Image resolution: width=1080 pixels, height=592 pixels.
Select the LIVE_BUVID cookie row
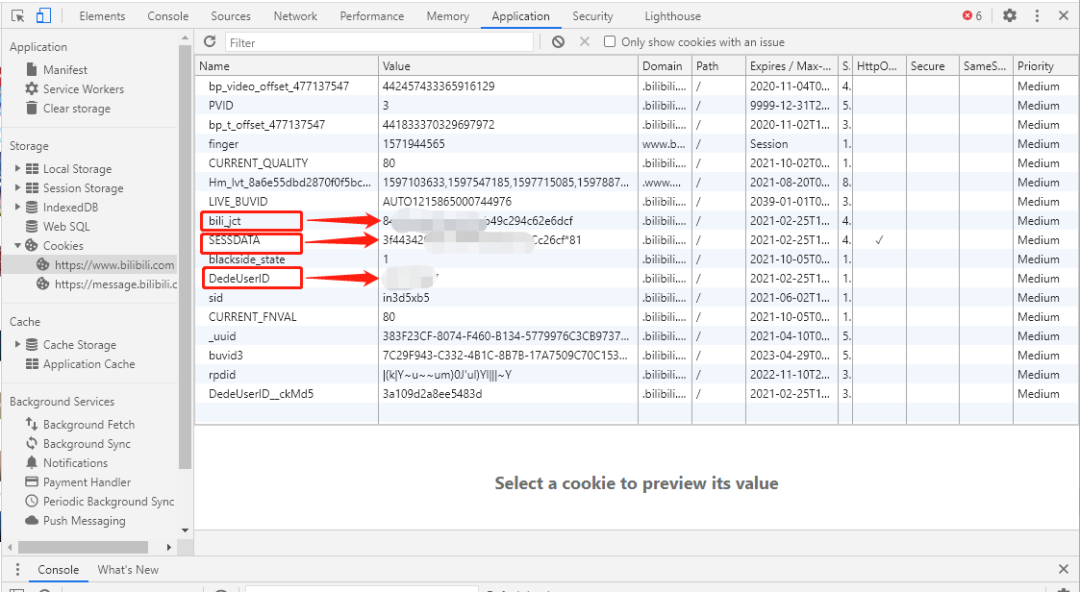point(636,201)
